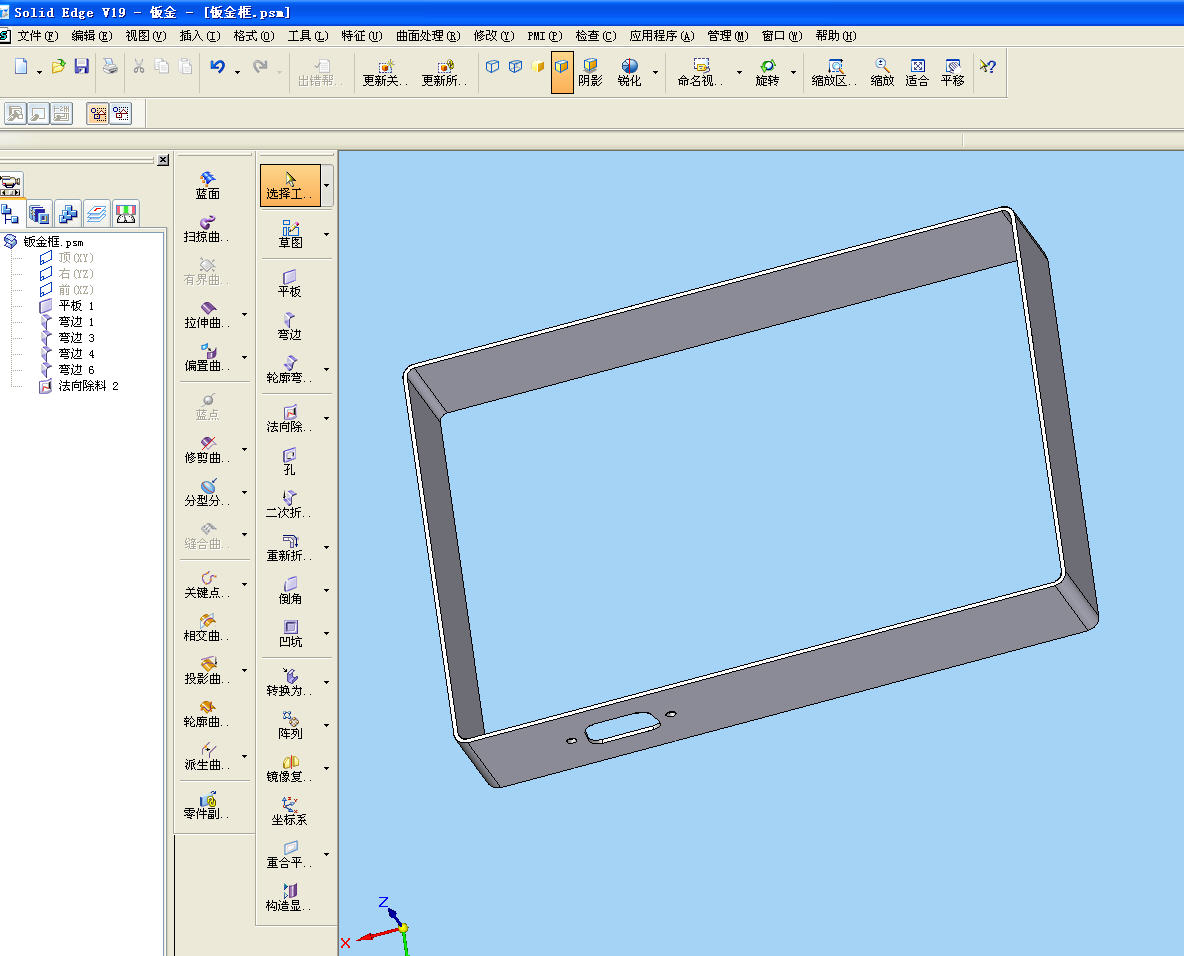Viewport: 1184px width, 956px height.
Task: Click the 倒角 break corner tool
Action: [290, 591]
